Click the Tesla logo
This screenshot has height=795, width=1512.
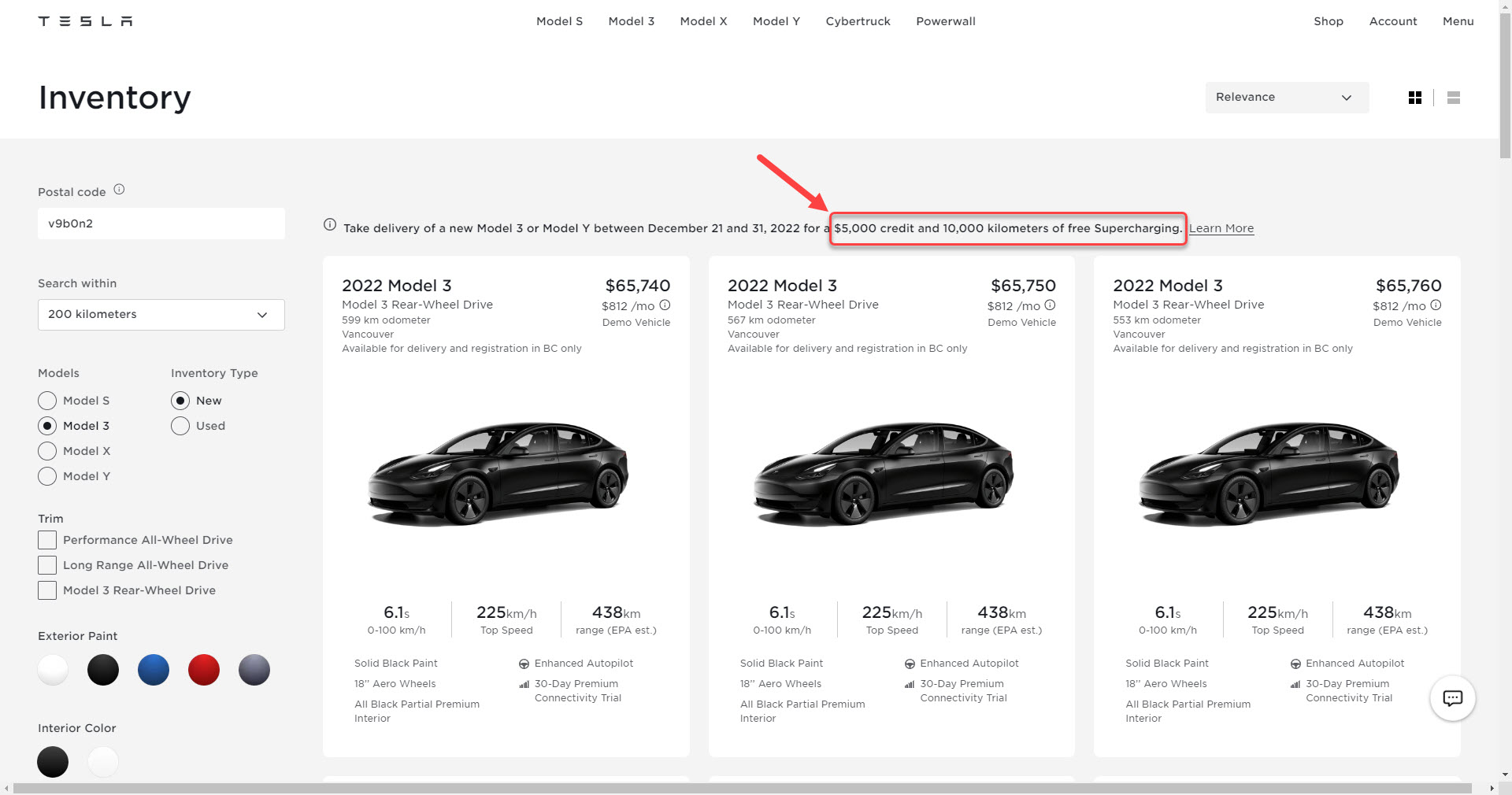85,21
